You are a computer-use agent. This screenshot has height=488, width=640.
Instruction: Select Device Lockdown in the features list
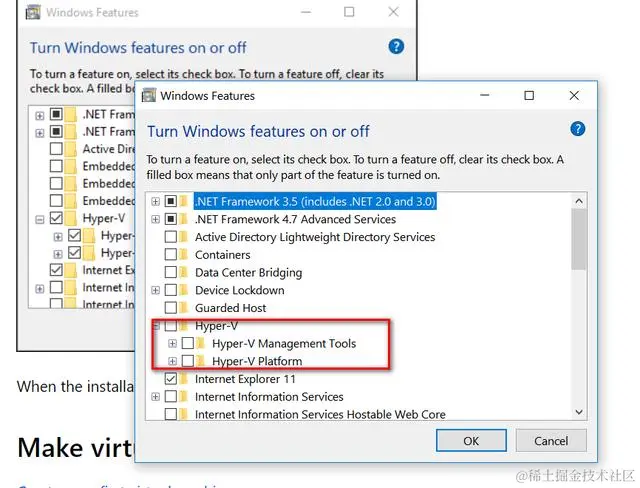tap(240, 290)
